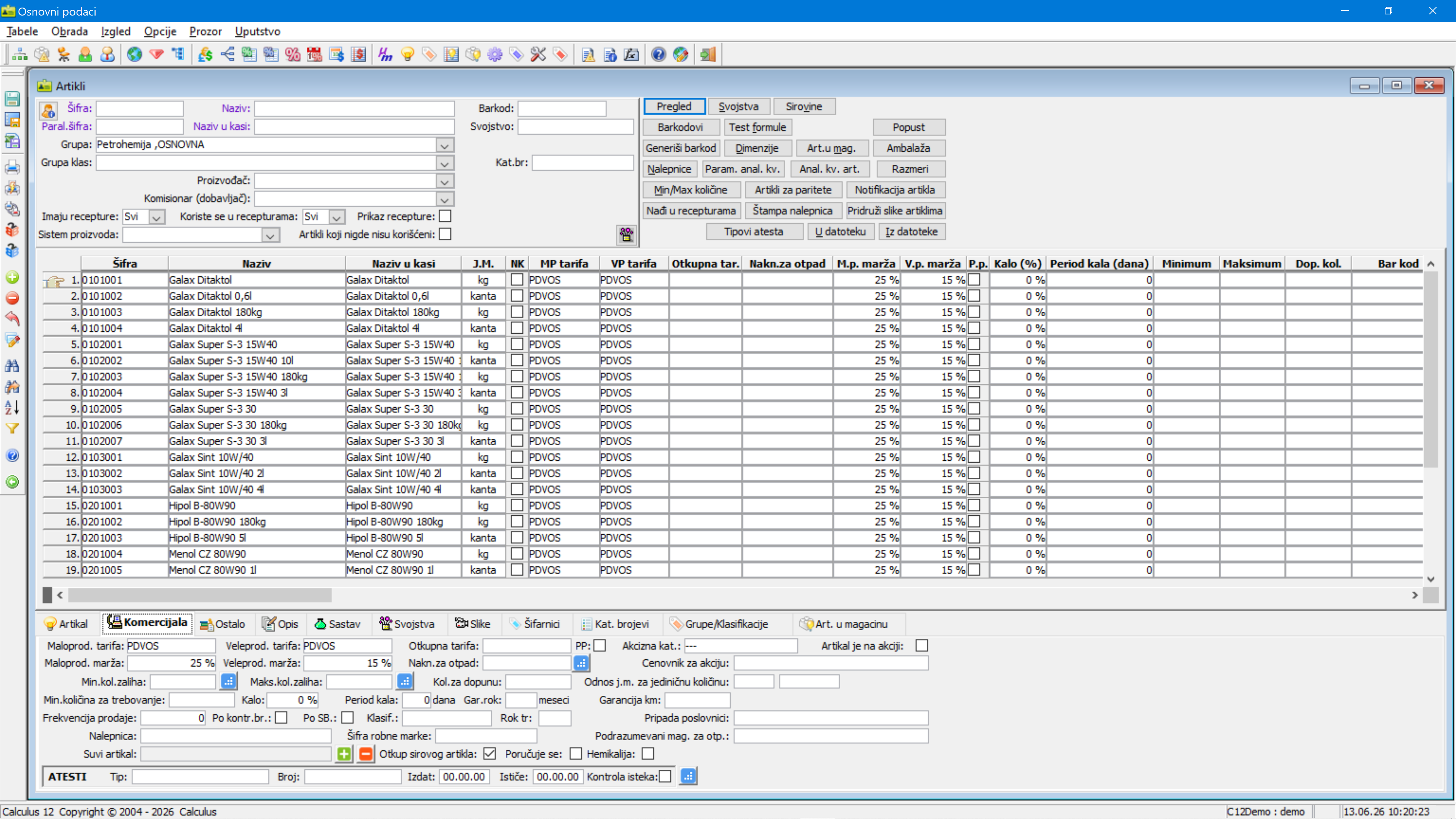This screenshot has width=1456, height=819.
Task: Expand the Sistem proizvoda dropdown
Action: (270, 235)
